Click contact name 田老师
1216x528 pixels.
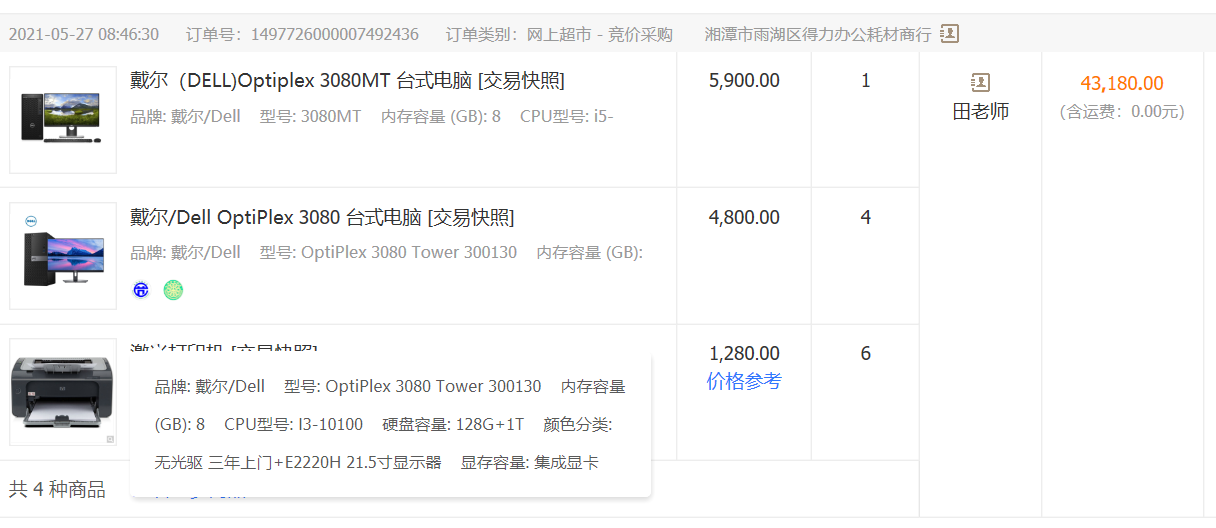[980, 112]
